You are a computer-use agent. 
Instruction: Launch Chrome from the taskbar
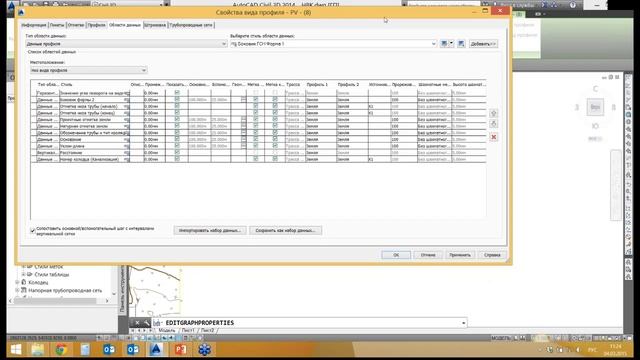click(61, 349)
